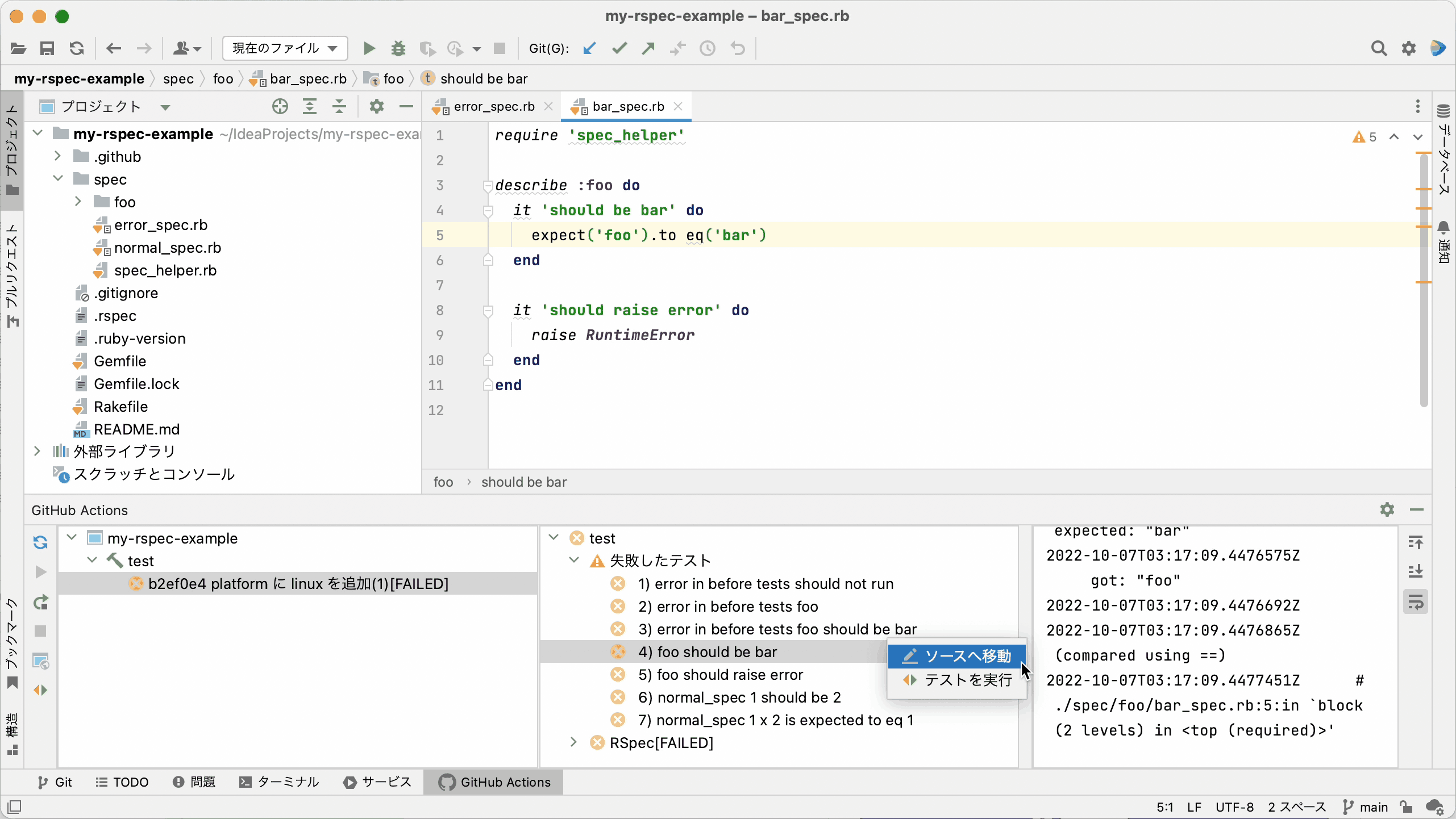The width and height of the screenshot is (1456, 819).
Task: Expand the foo folder in project tree
Action: click(78, 201)
